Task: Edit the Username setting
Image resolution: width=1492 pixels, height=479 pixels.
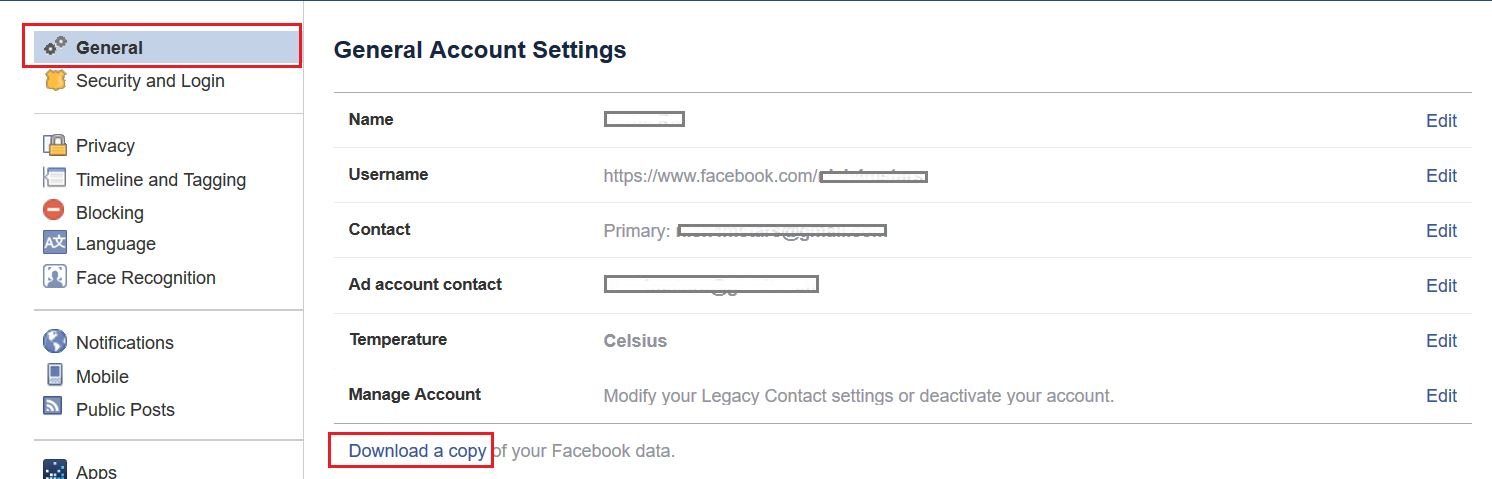Action: coord(1441,176)
